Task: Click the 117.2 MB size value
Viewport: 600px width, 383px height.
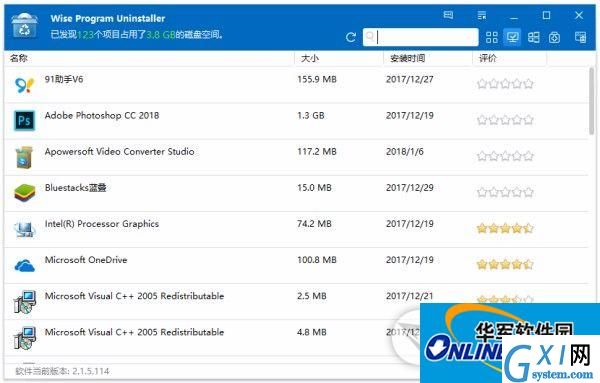Action: pyautogui.click(x=317, y=152)
